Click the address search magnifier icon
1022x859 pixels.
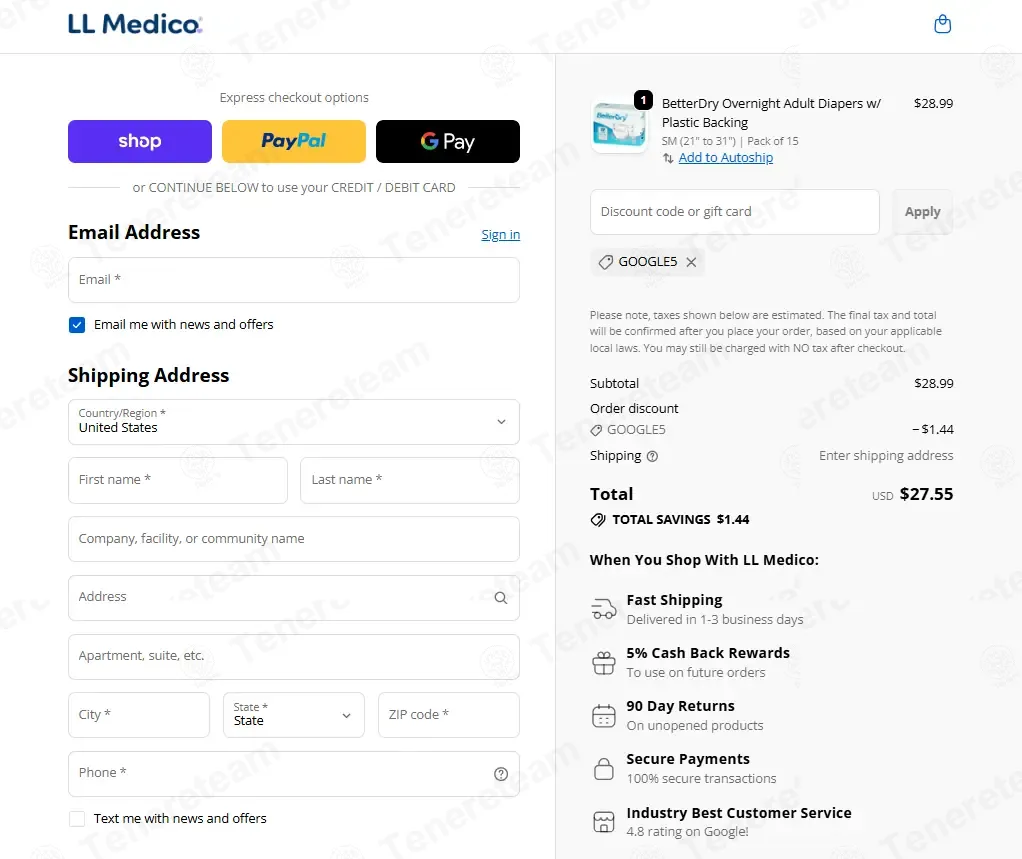pos(501,598)
